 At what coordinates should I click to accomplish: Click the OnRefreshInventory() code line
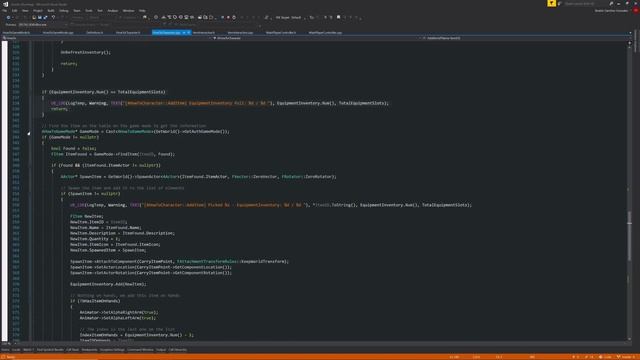point(85,52)
